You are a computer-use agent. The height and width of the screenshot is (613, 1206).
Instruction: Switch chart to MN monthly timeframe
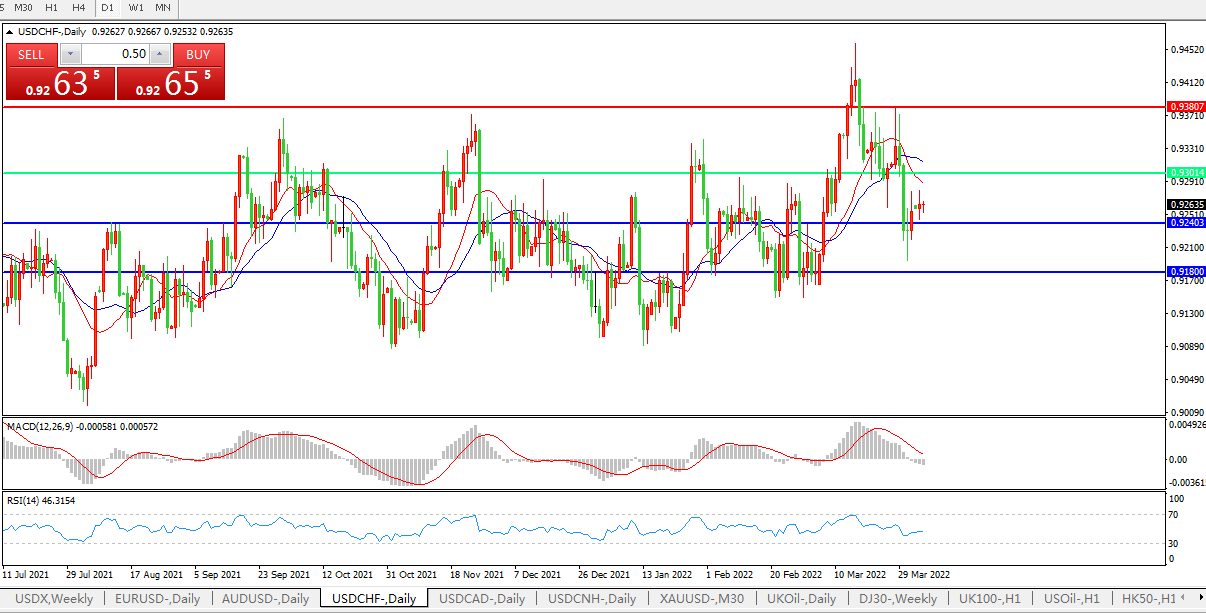(x=163, y=8)
